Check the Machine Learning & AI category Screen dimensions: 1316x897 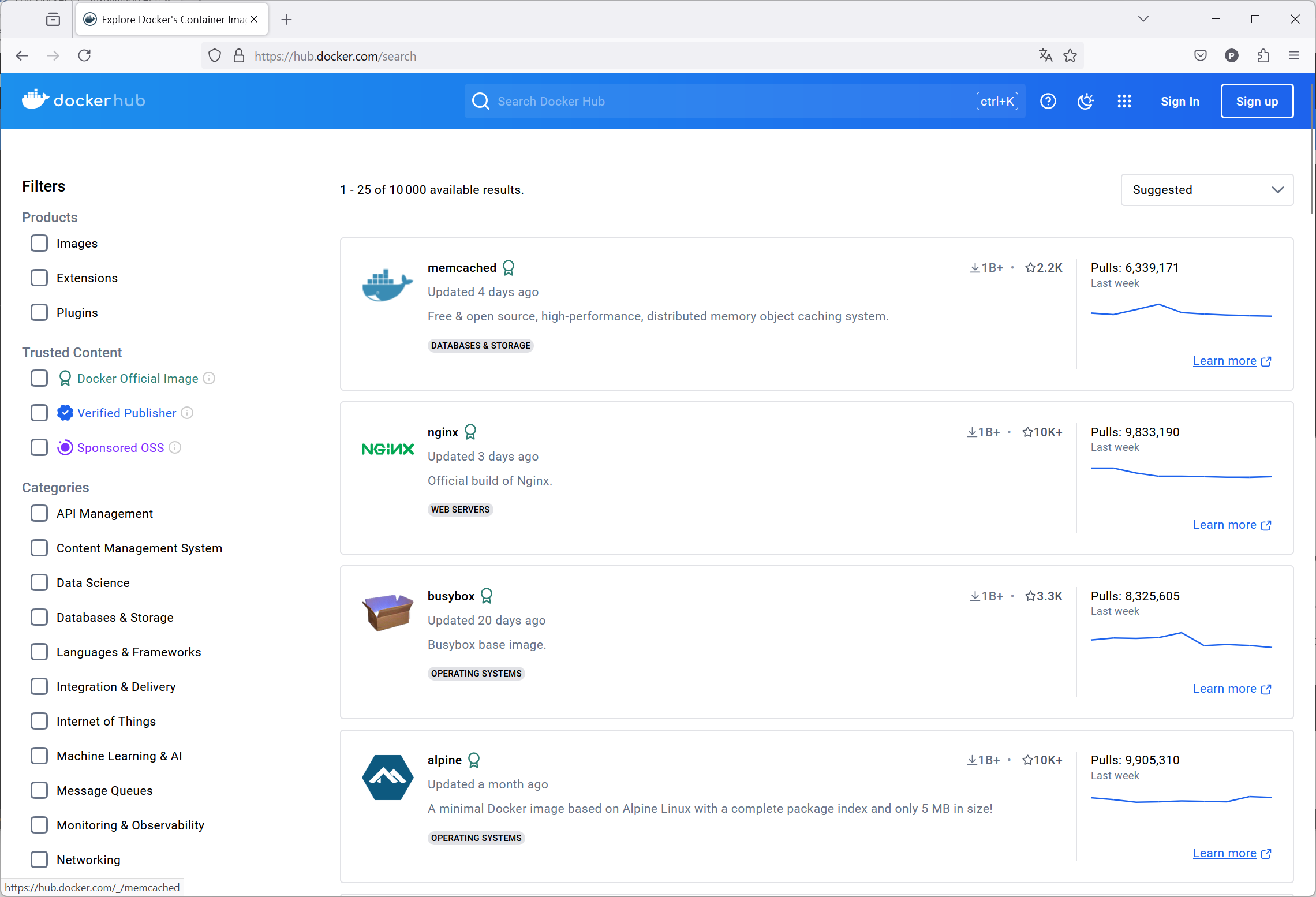(x=39, y=756)
